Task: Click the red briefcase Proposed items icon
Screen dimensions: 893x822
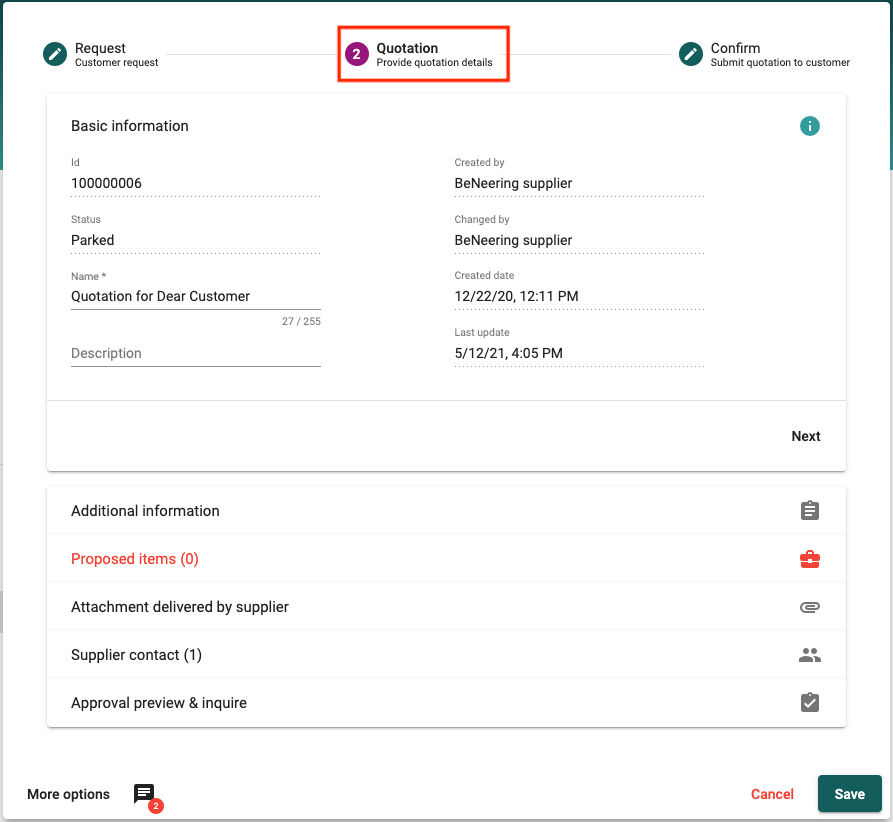Action: (809, 559)
